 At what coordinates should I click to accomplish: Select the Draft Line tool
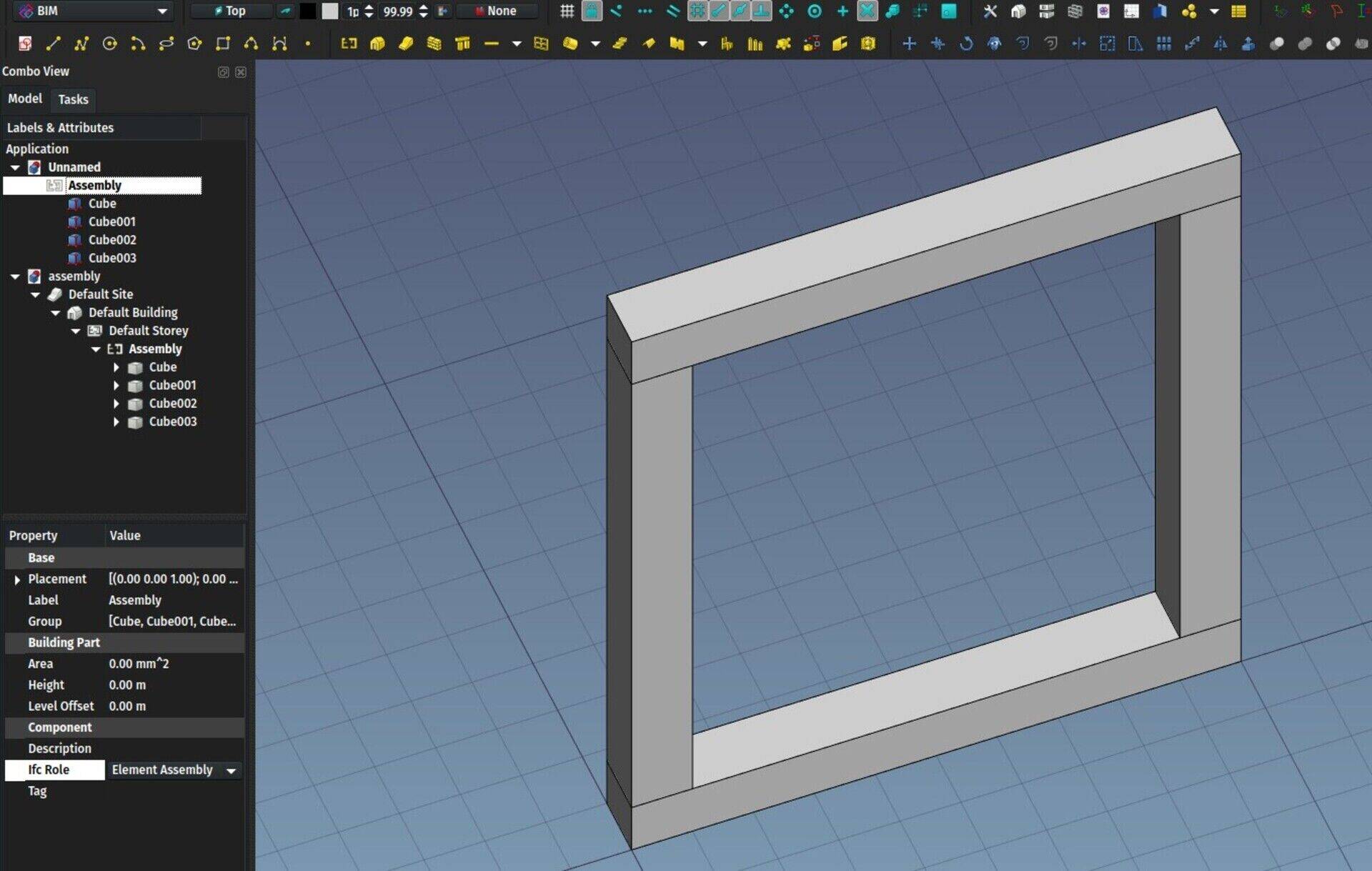click(53, 44)
